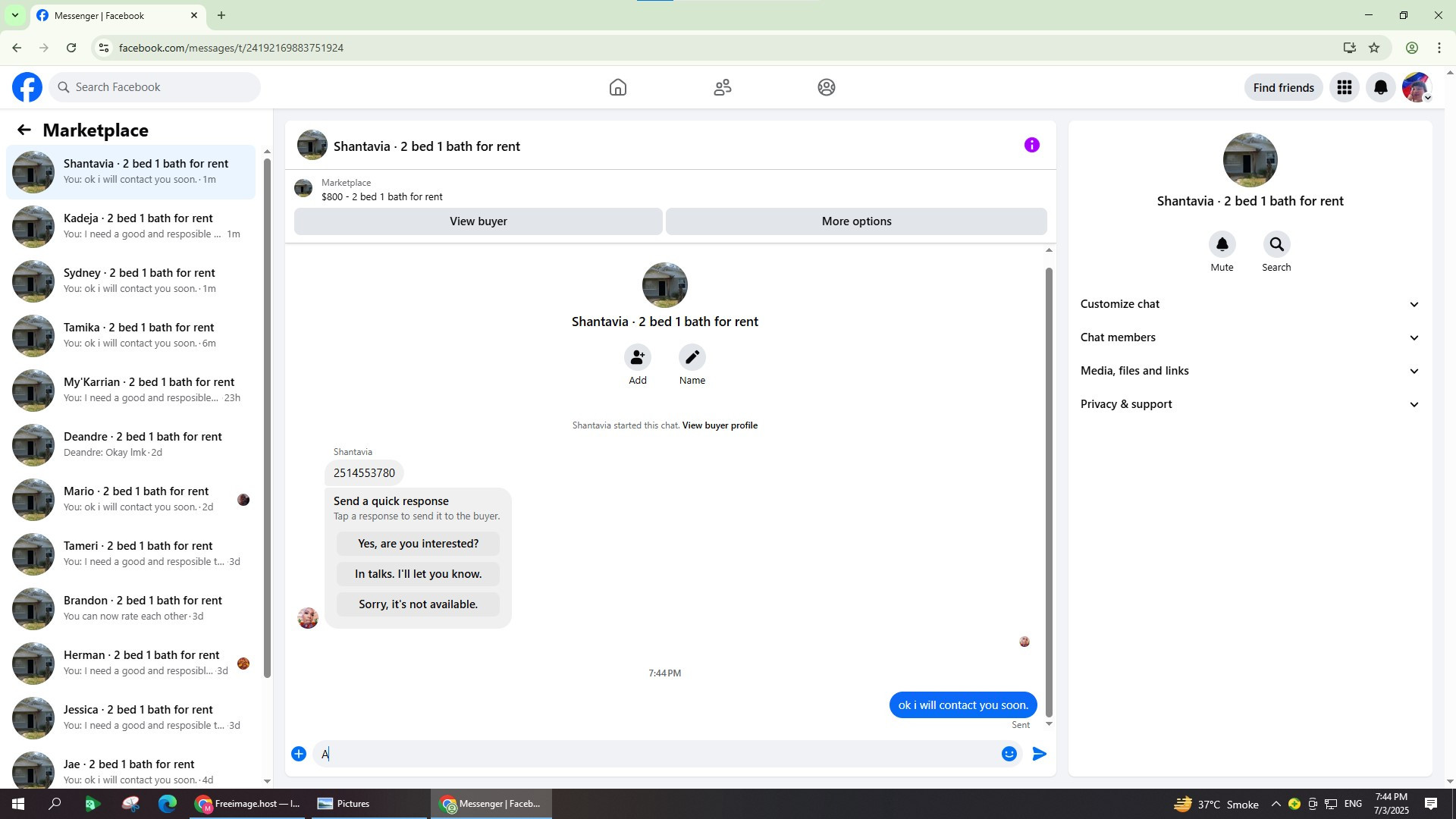
Task: Click the Facebook Home icon
Action: [x=617, y=87]
